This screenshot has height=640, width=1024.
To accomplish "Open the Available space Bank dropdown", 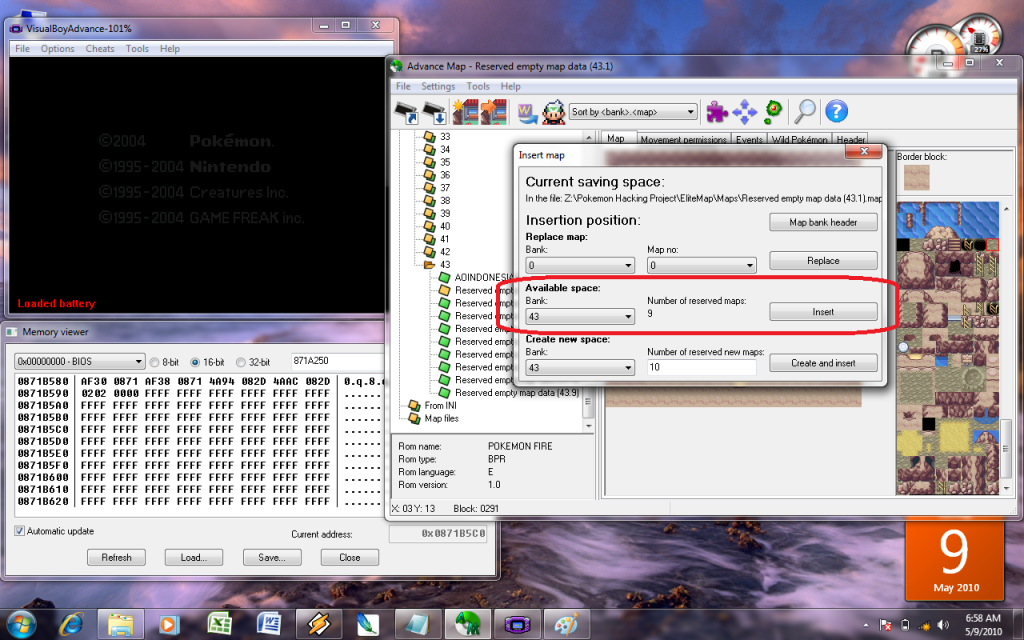I will click(x=580, y=316).
